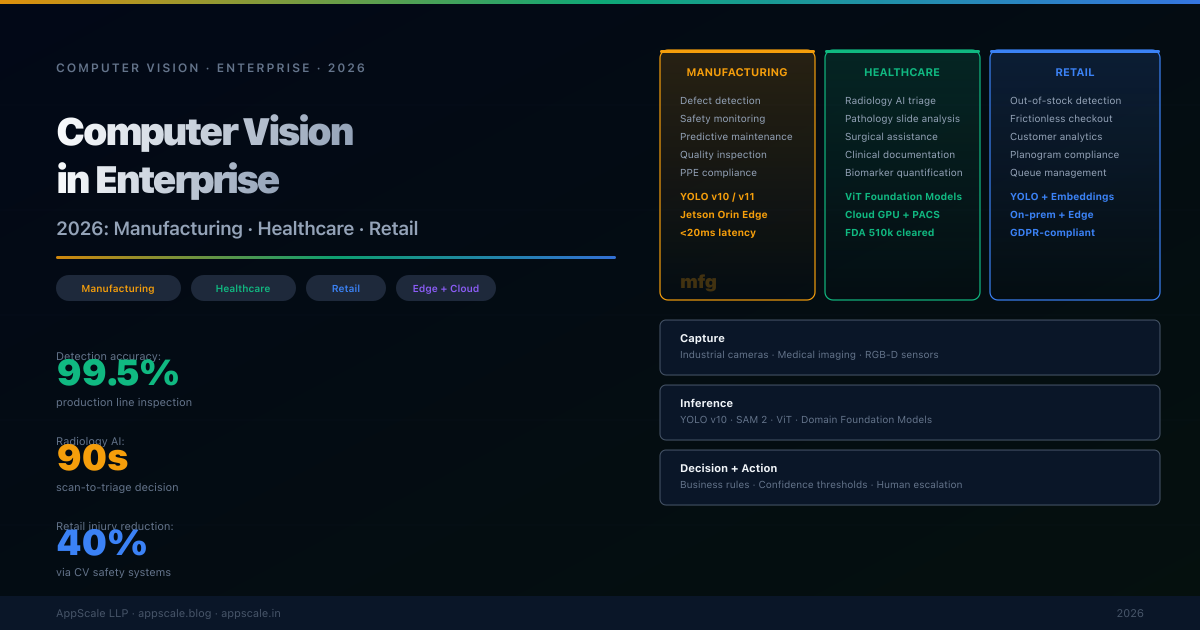Click the 99.5% detection accuracy figure
This screenshot has width=1200, height=630.
point(118,374)
